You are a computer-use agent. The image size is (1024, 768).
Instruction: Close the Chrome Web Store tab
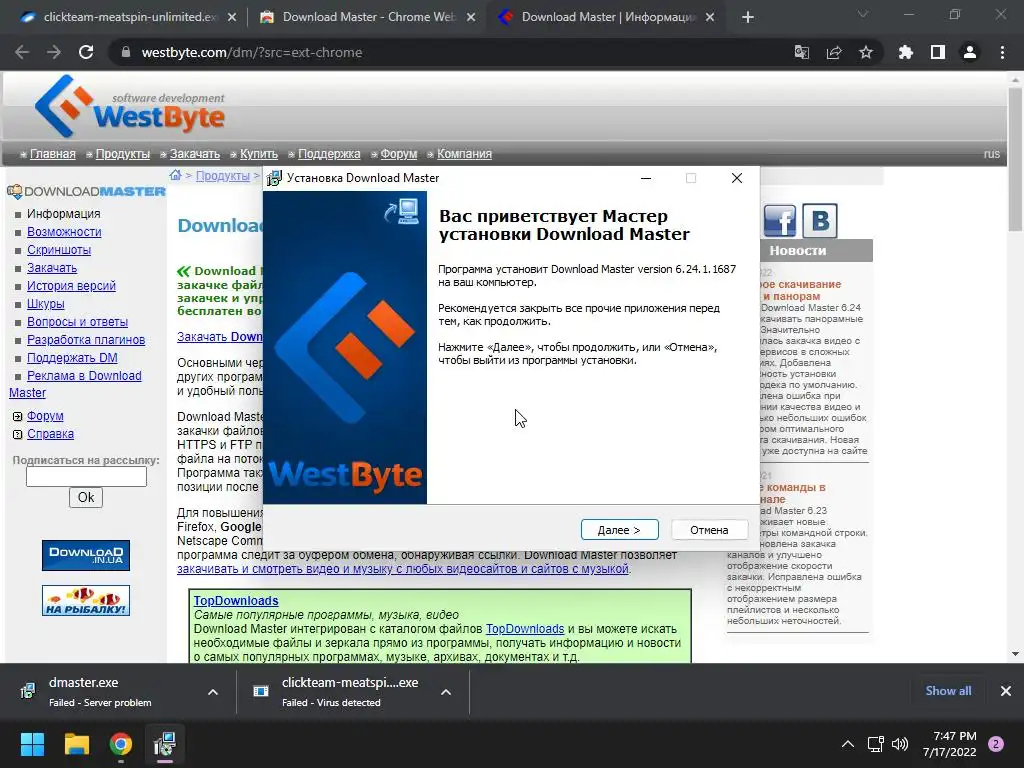pyautogui.click(x=471, y=18)
